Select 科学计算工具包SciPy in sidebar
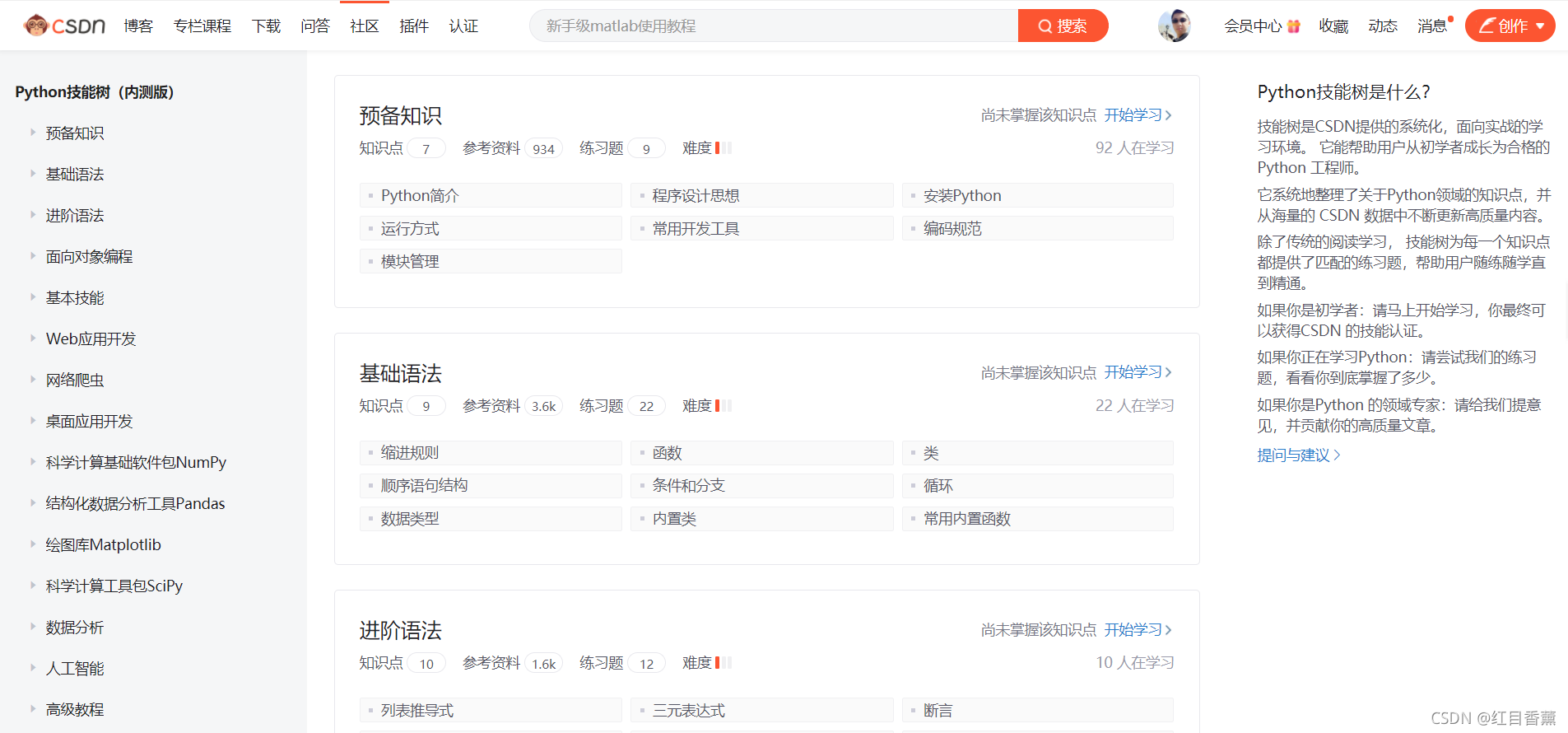This screenshot has height=733, width=1568. tap(114, 586)
